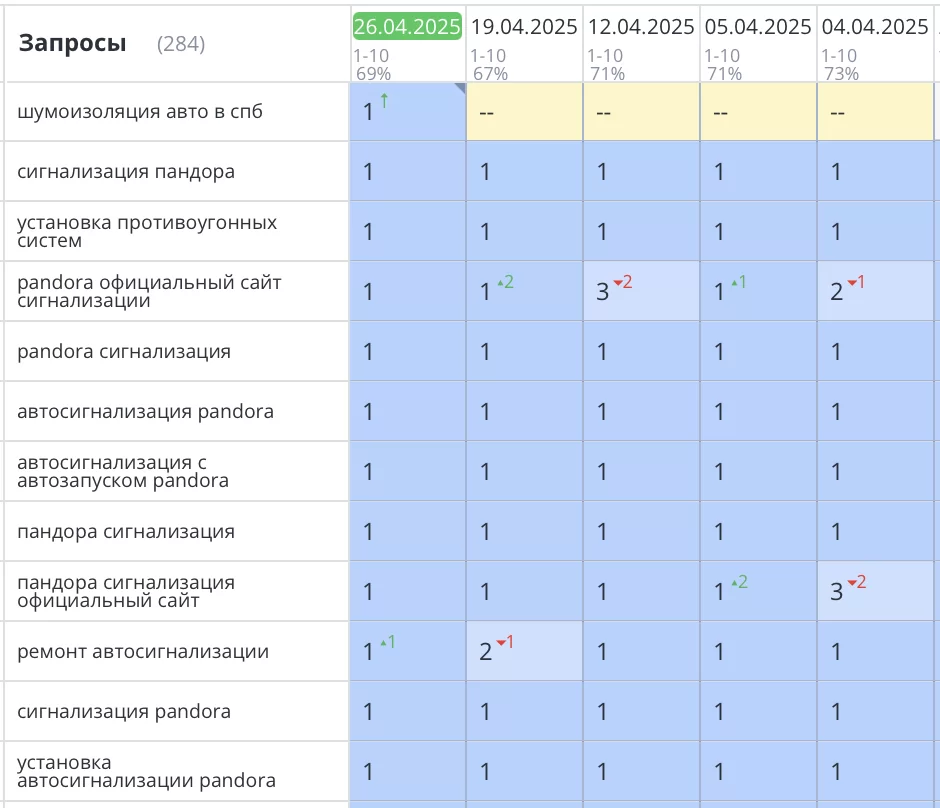940x808 pixels.
Task: Click red down-2 indicator in 12.04.2025 column
Action: [622, 283]
